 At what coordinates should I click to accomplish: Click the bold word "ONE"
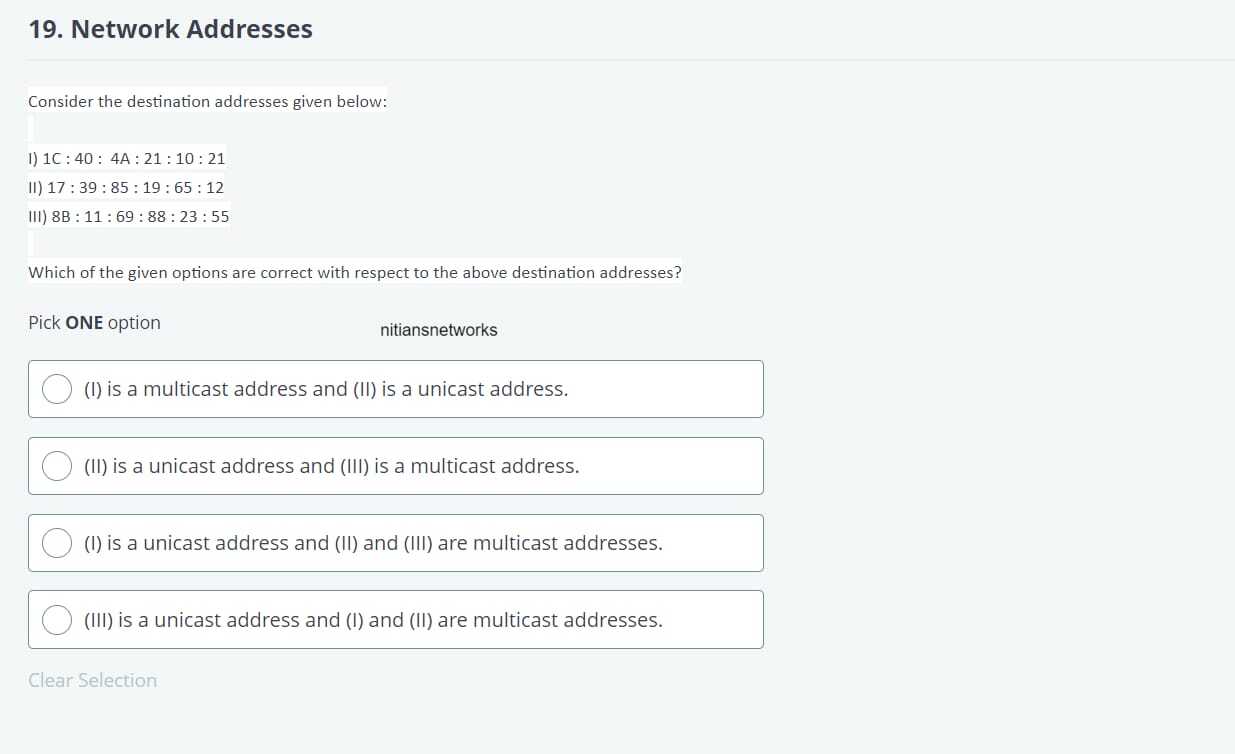click(x=84, y=323)
